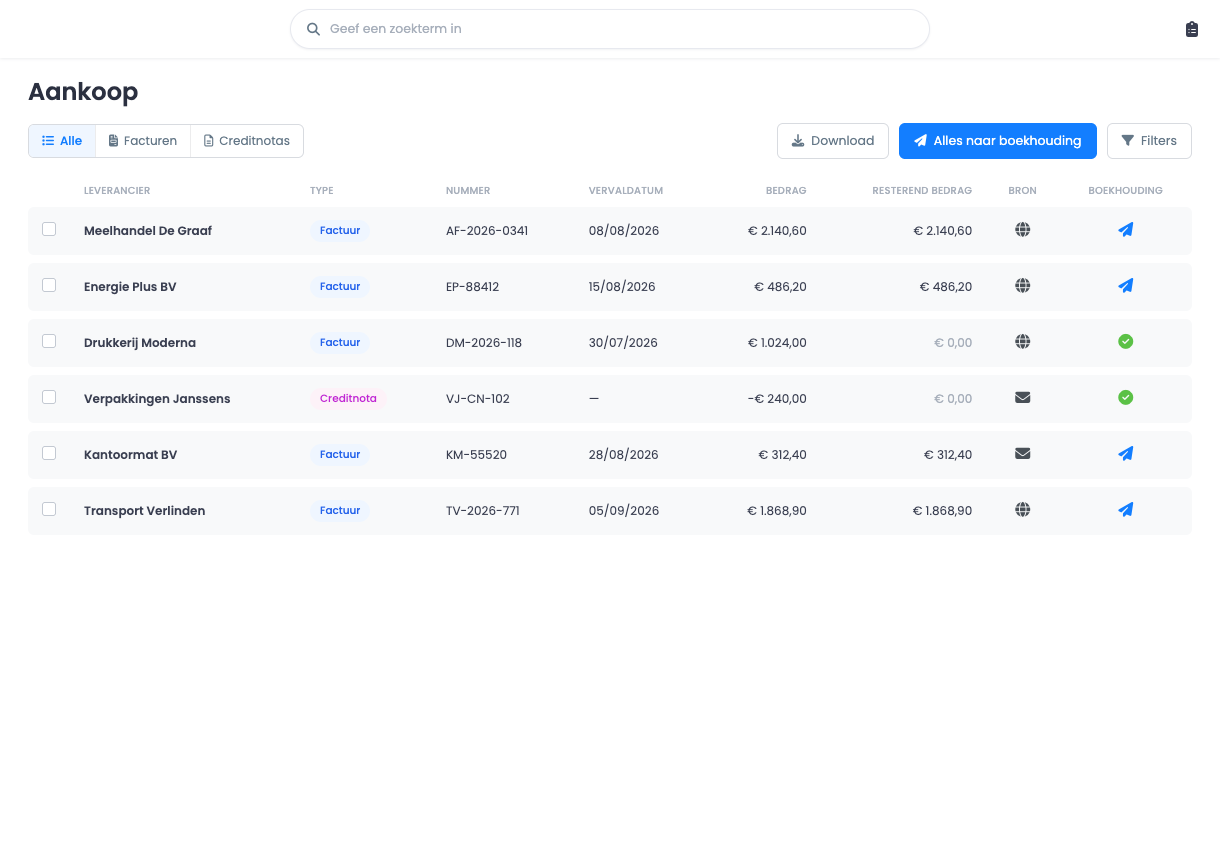Click the envelope source icon for Verpakkingen Janssens
Viewport: 1220px width, 860px height.
click(1022, 398)
